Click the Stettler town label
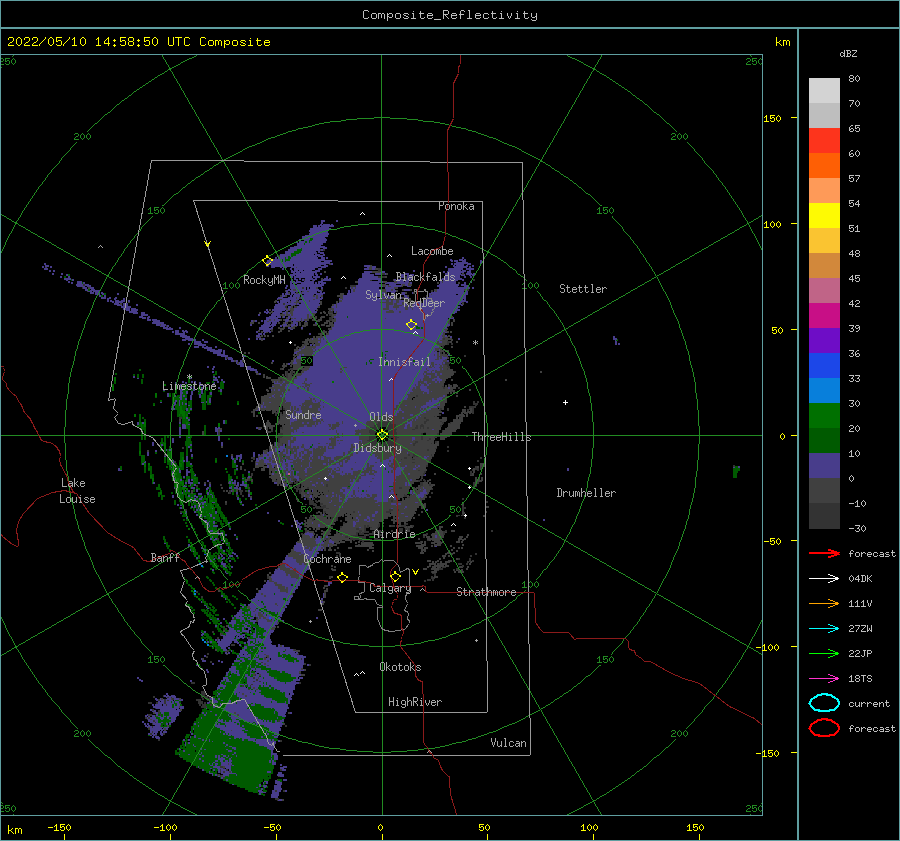 pyautogui.click(x=583, y=289)
